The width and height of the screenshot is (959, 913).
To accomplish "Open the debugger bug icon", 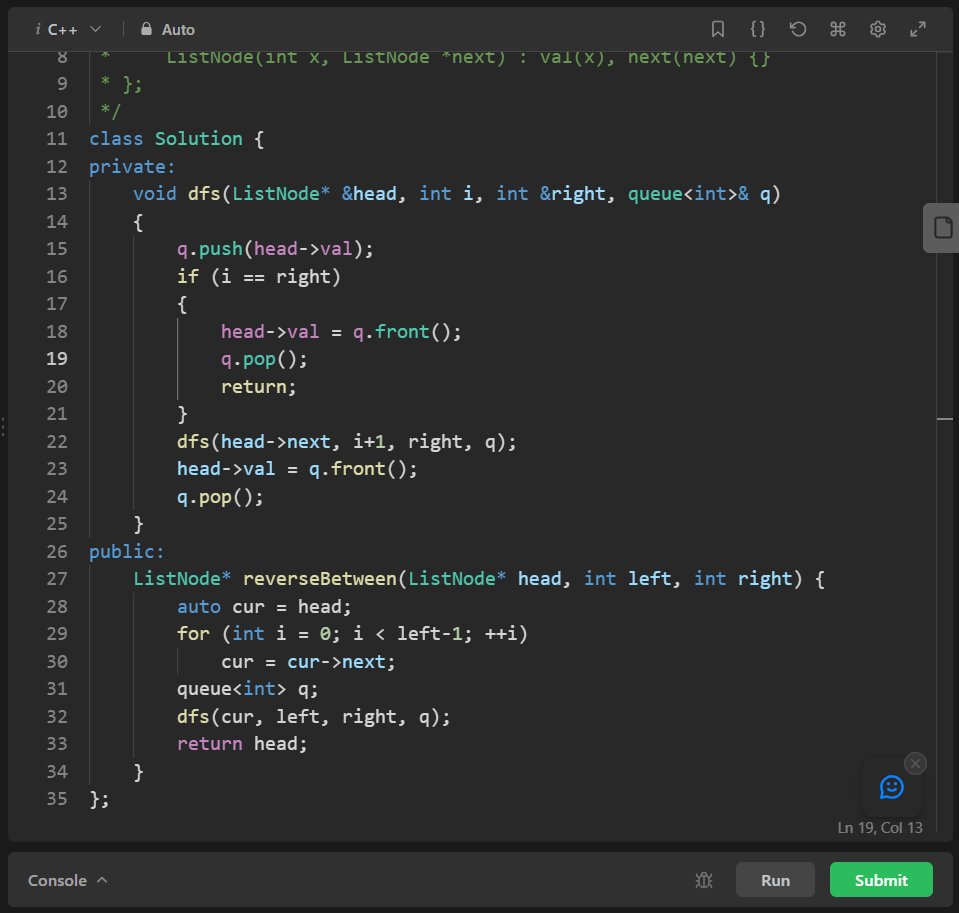I will [x=704, y=880].
